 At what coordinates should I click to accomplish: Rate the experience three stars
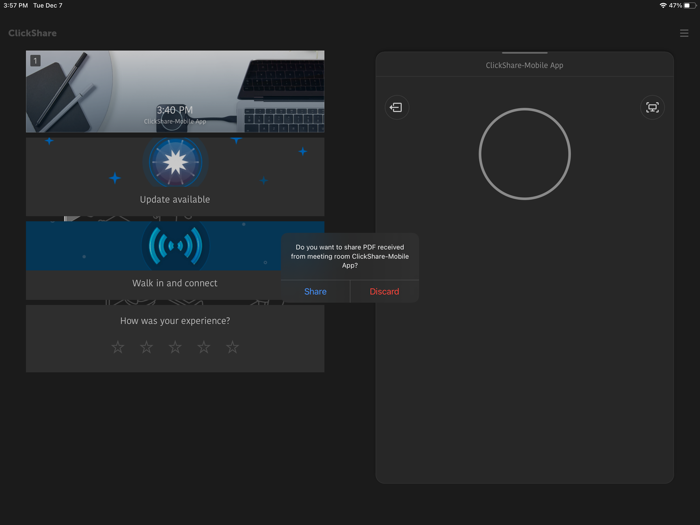pos(175,347)
